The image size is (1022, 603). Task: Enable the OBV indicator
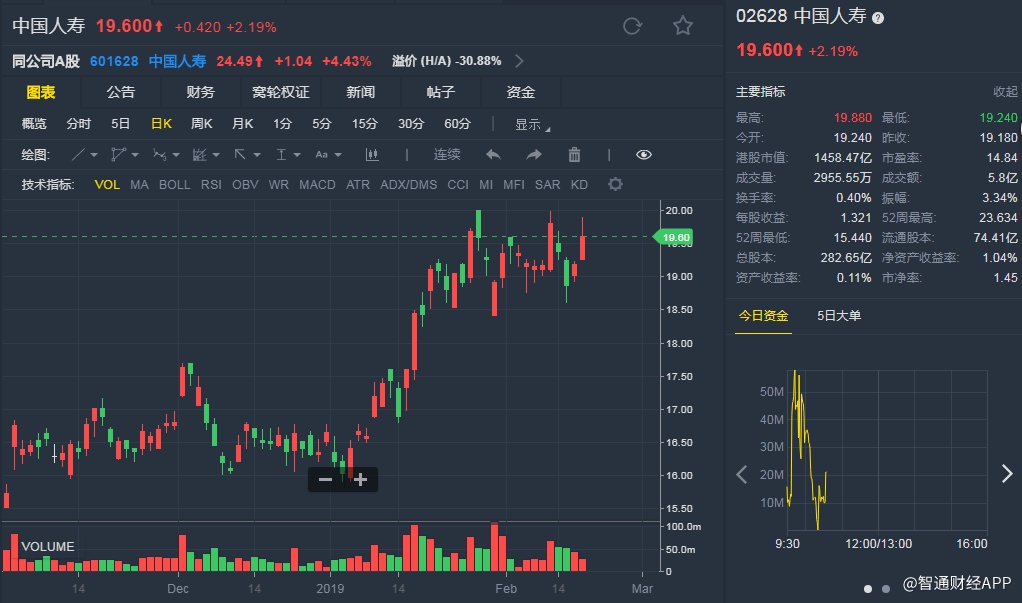click(245, 184)
